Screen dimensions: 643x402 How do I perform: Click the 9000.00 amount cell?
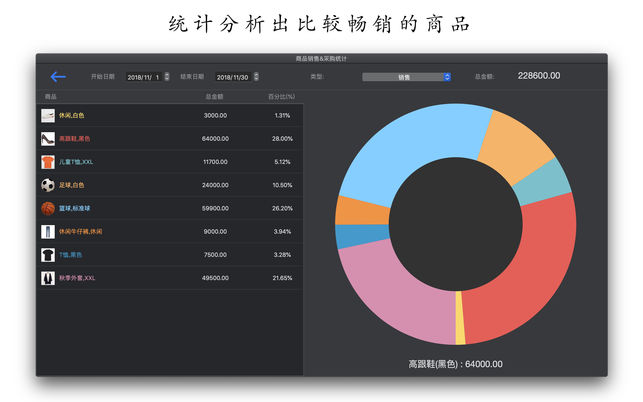pos(215,232)
